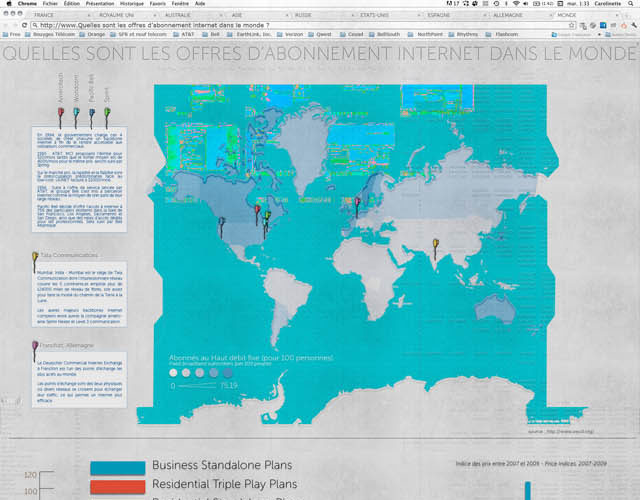
Task: Click the green Sprint plug icon
Action: point(106,112)
